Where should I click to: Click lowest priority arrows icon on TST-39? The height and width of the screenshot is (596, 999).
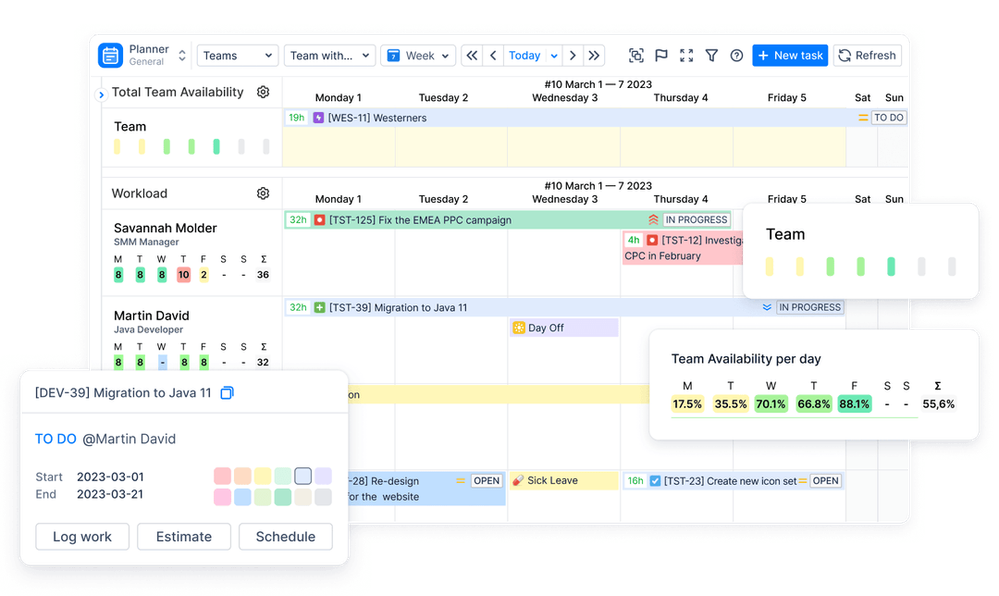(x=767, y=307)
